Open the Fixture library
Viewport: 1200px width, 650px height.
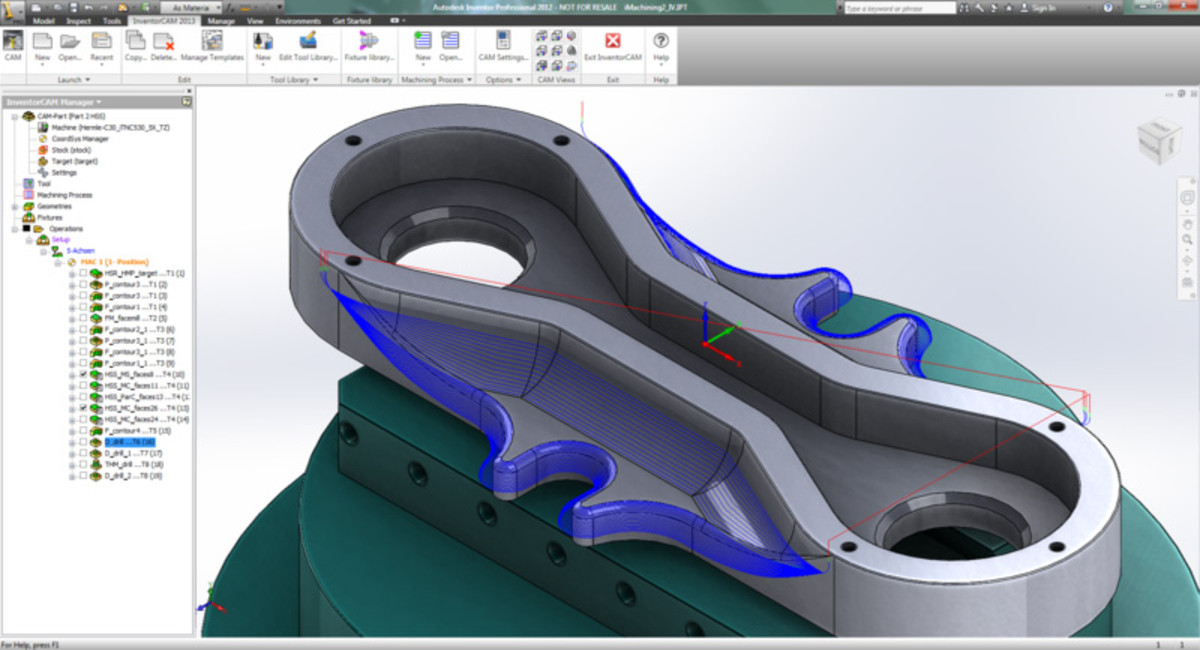coord(369,47)
